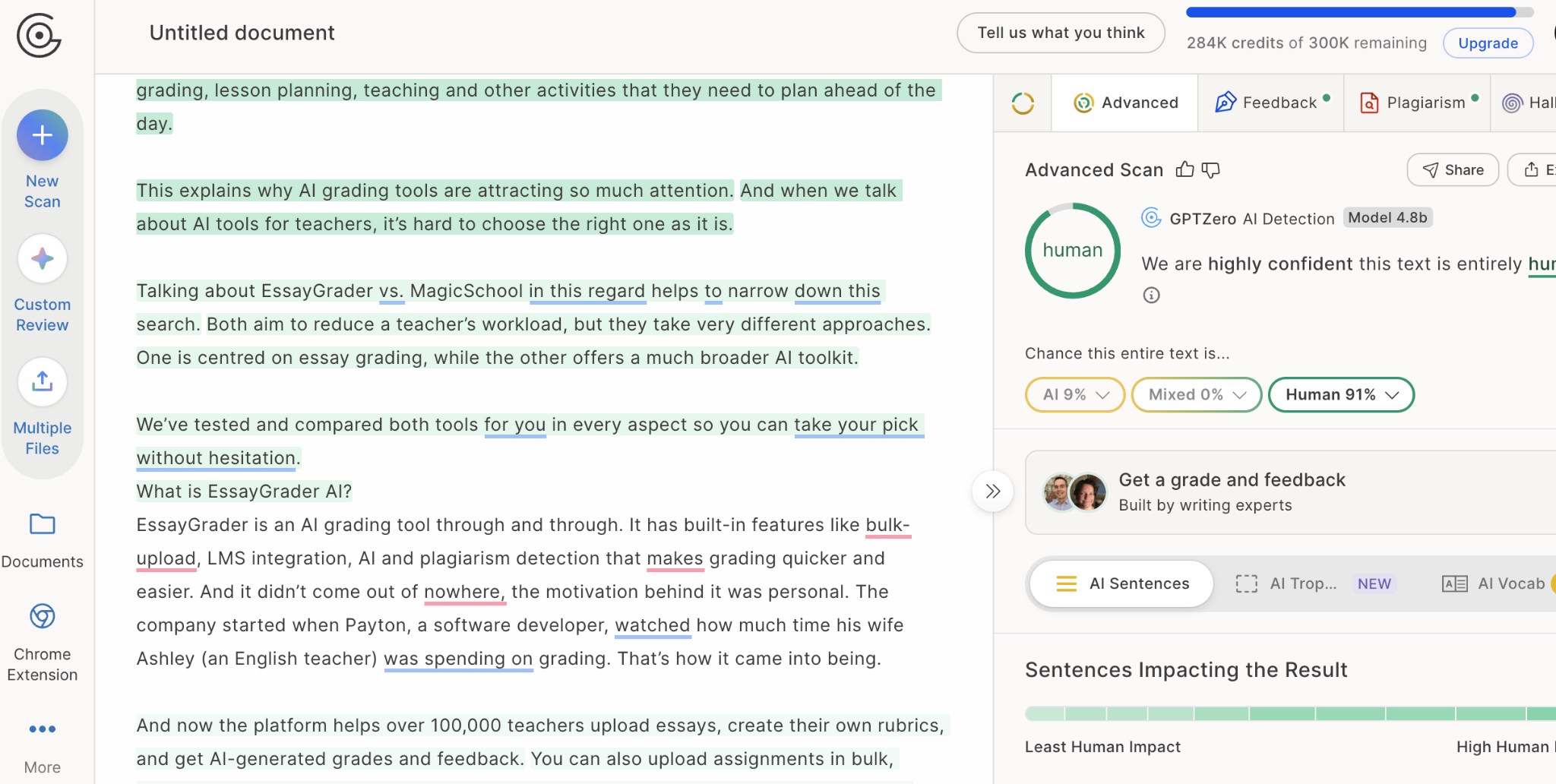Open Get a grade and feedback card
Screen dimensions: 1556x784
click(1290, 492)
